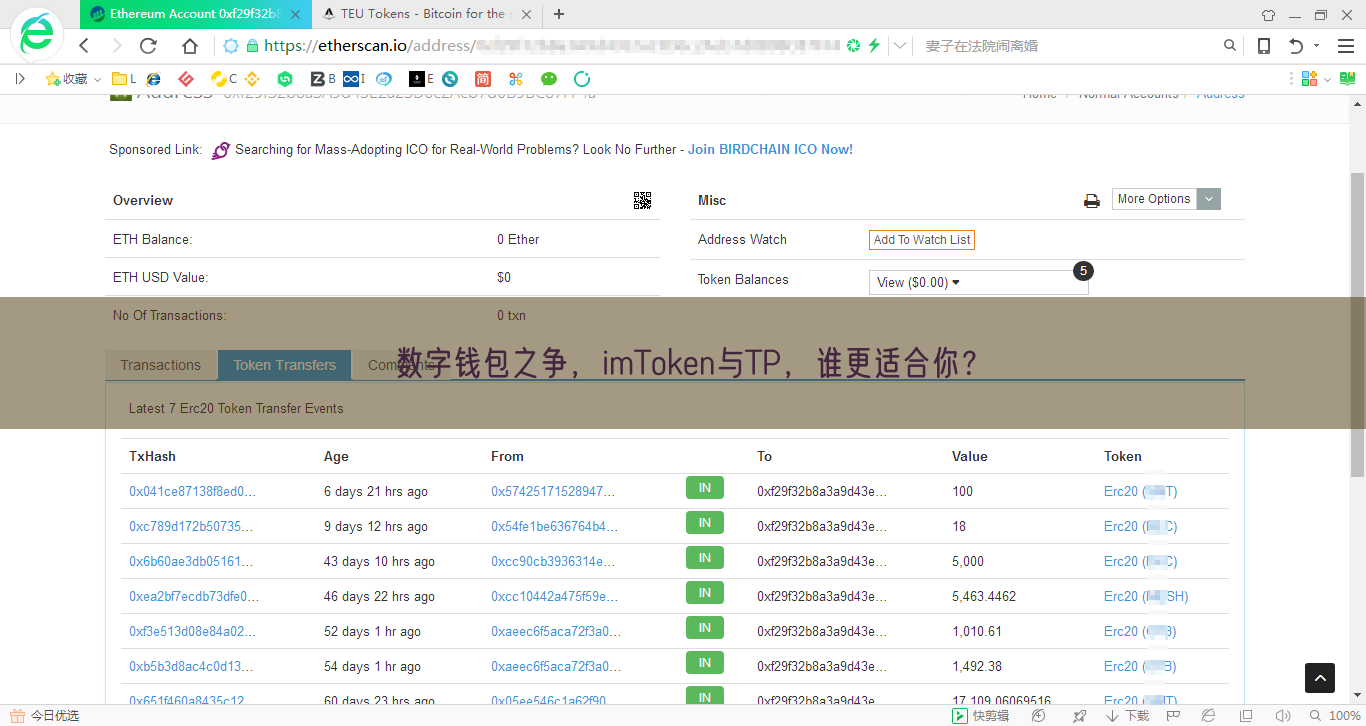
Task: Click the 100% zoom level control
Action: point(1336,716)
